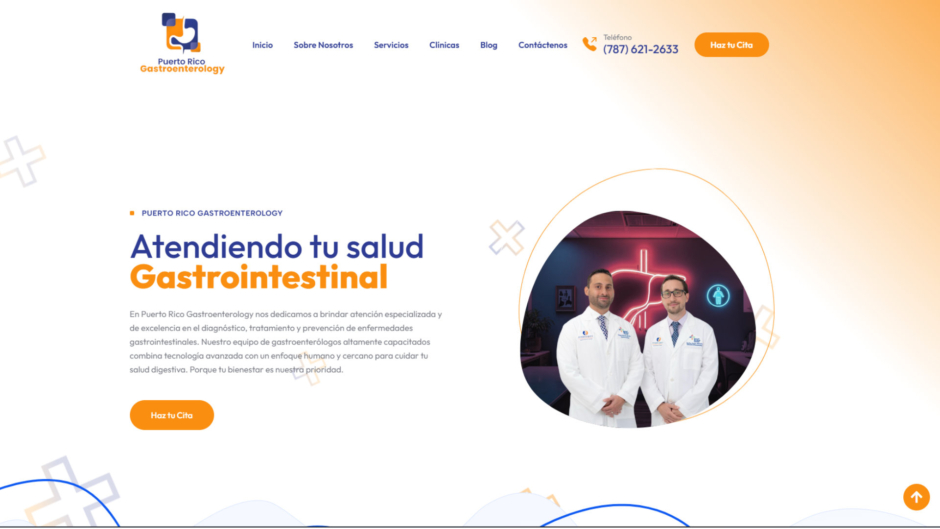The height and width of the screenshot is (529, 940).
Task: Click the paragraph starting 'En Puerto Rico Gastroenterology'
Action: 286,342
